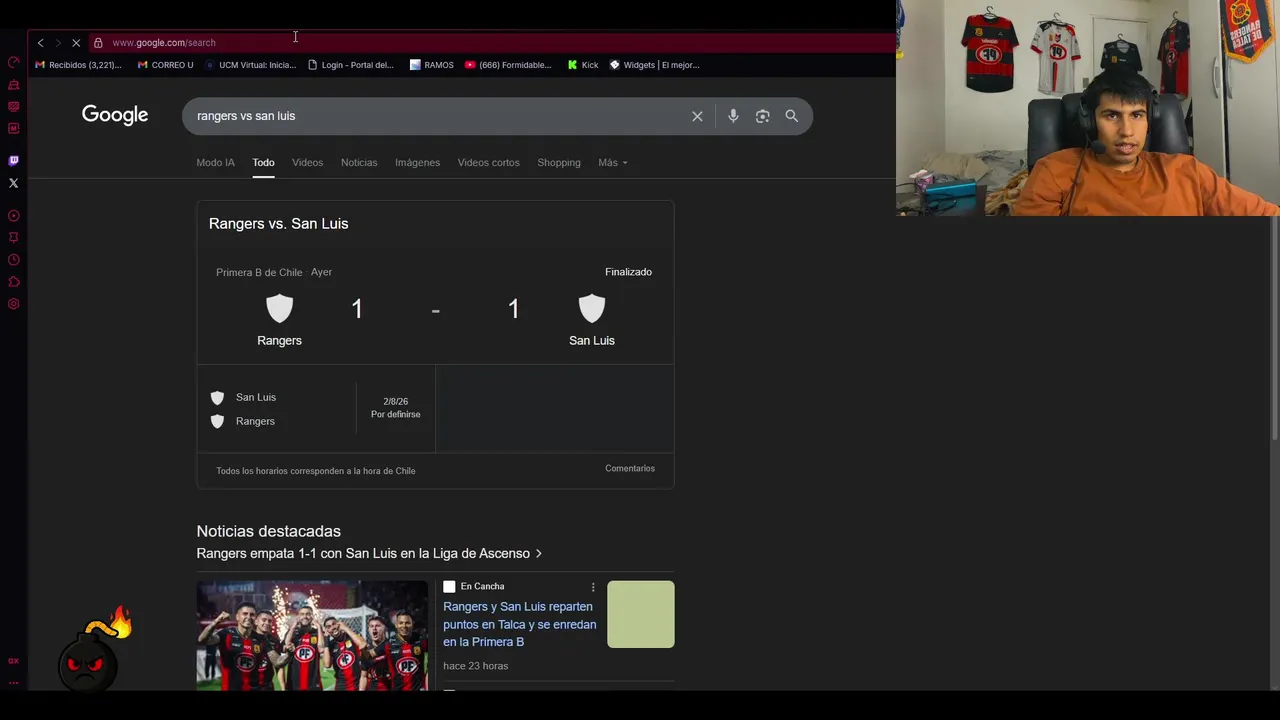The width and height of the screenshot is (1280, 720).
Task: Click the Google search input field
Action: 436,116
